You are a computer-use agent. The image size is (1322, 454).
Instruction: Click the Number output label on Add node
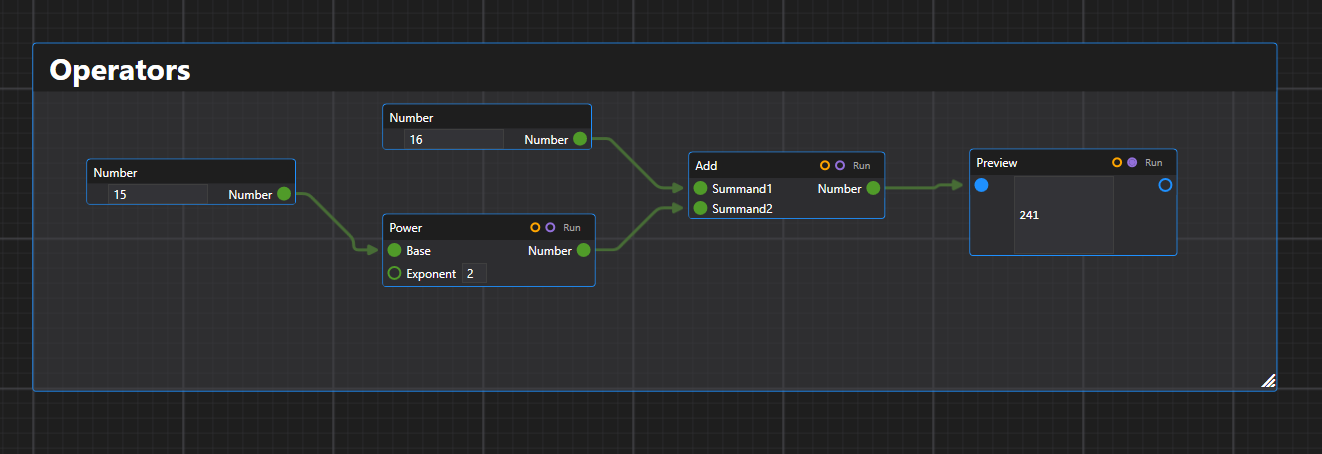click(840, 188)
